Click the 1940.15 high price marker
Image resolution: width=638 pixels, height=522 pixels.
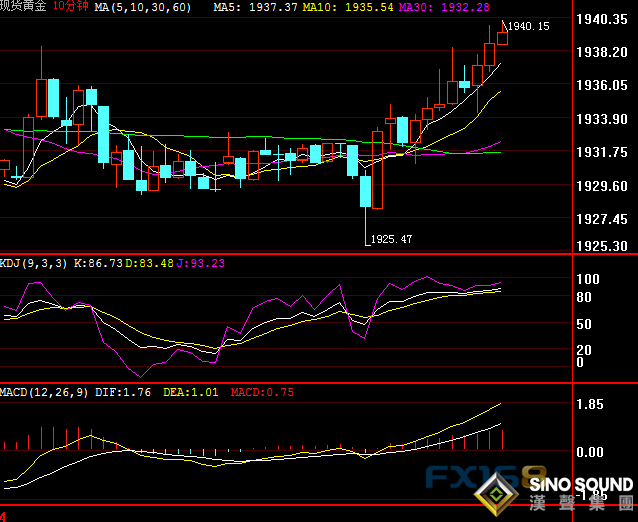coord(529,27)
